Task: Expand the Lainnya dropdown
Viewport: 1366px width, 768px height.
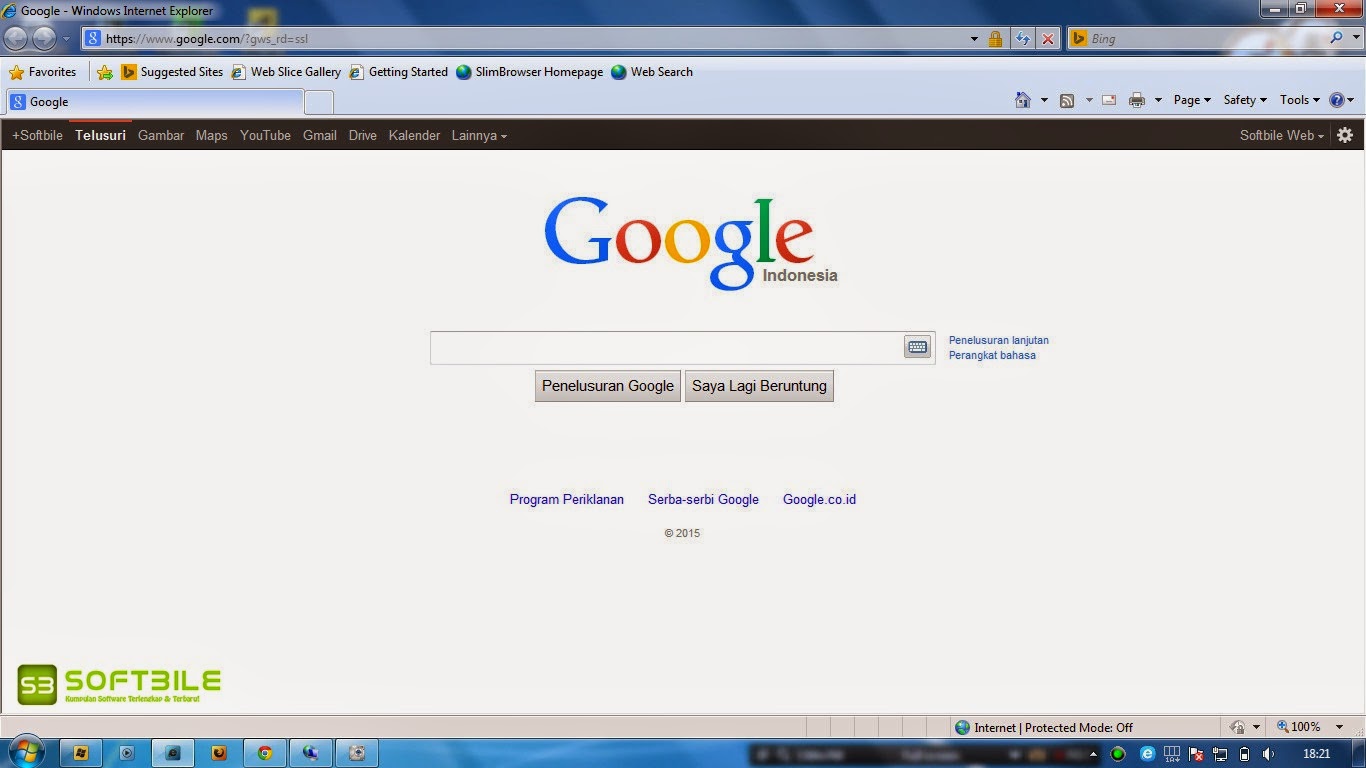Action: click(479, 135)
